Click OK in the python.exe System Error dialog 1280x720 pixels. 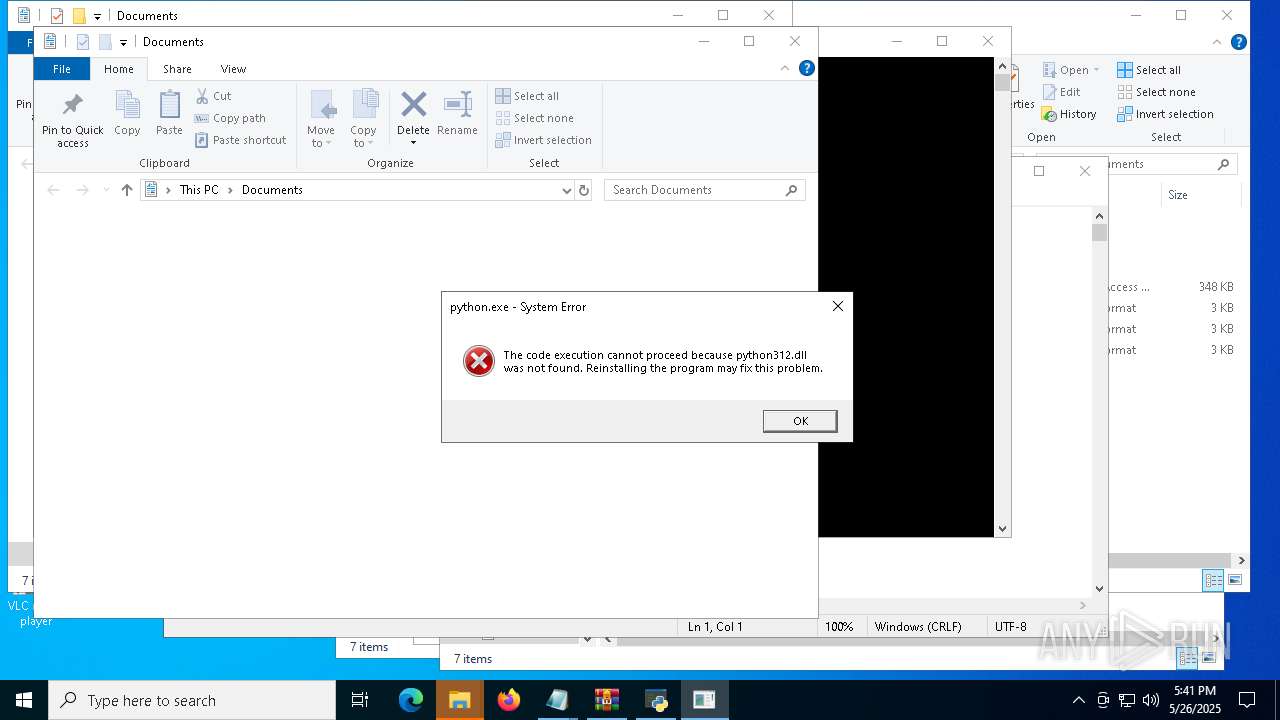tap(800, 421)
